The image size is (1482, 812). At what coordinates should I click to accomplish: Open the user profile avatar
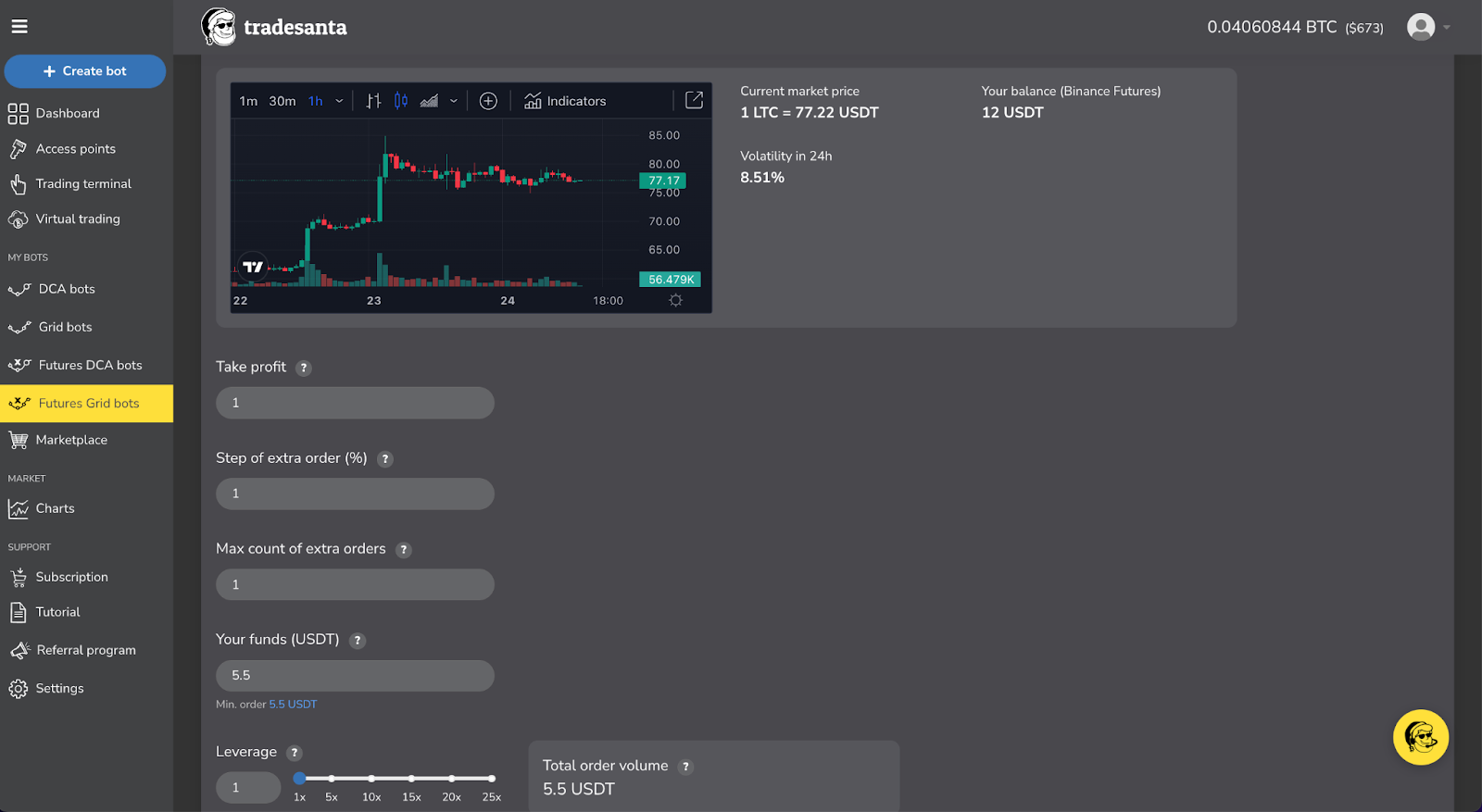coord(1421,27)
